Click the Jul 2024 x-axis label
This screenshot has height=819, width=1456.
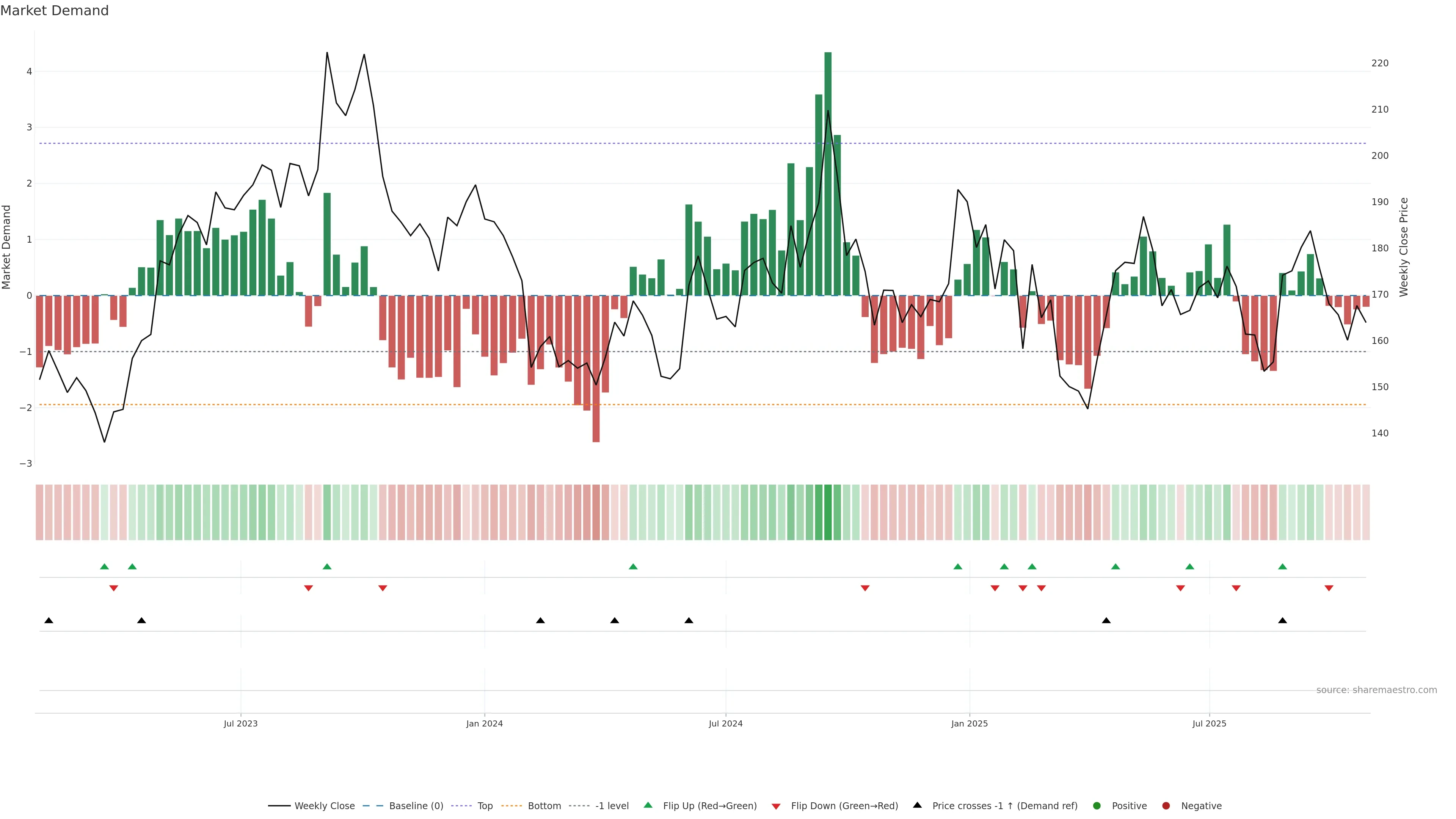point(726,723)
